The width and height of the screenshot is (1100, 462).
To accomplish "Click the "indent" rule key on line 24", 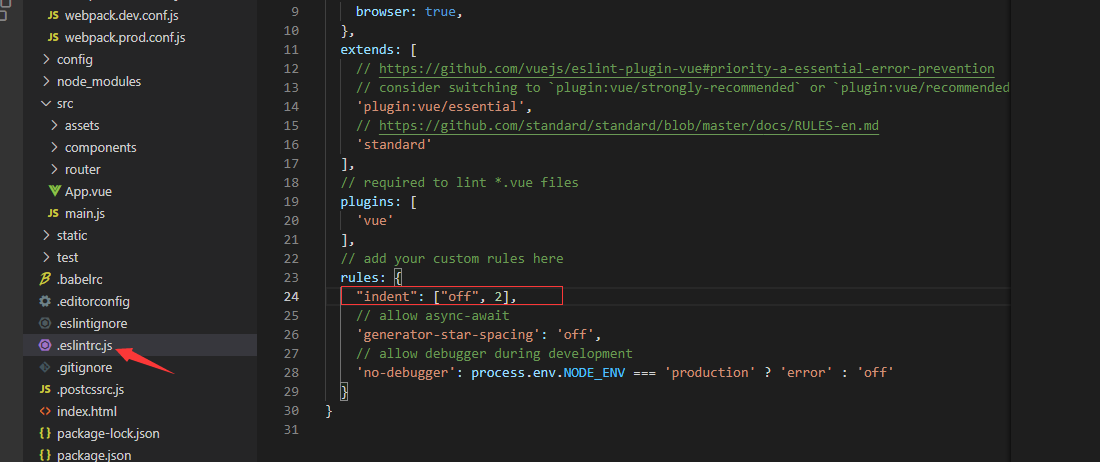I will 387,297.
